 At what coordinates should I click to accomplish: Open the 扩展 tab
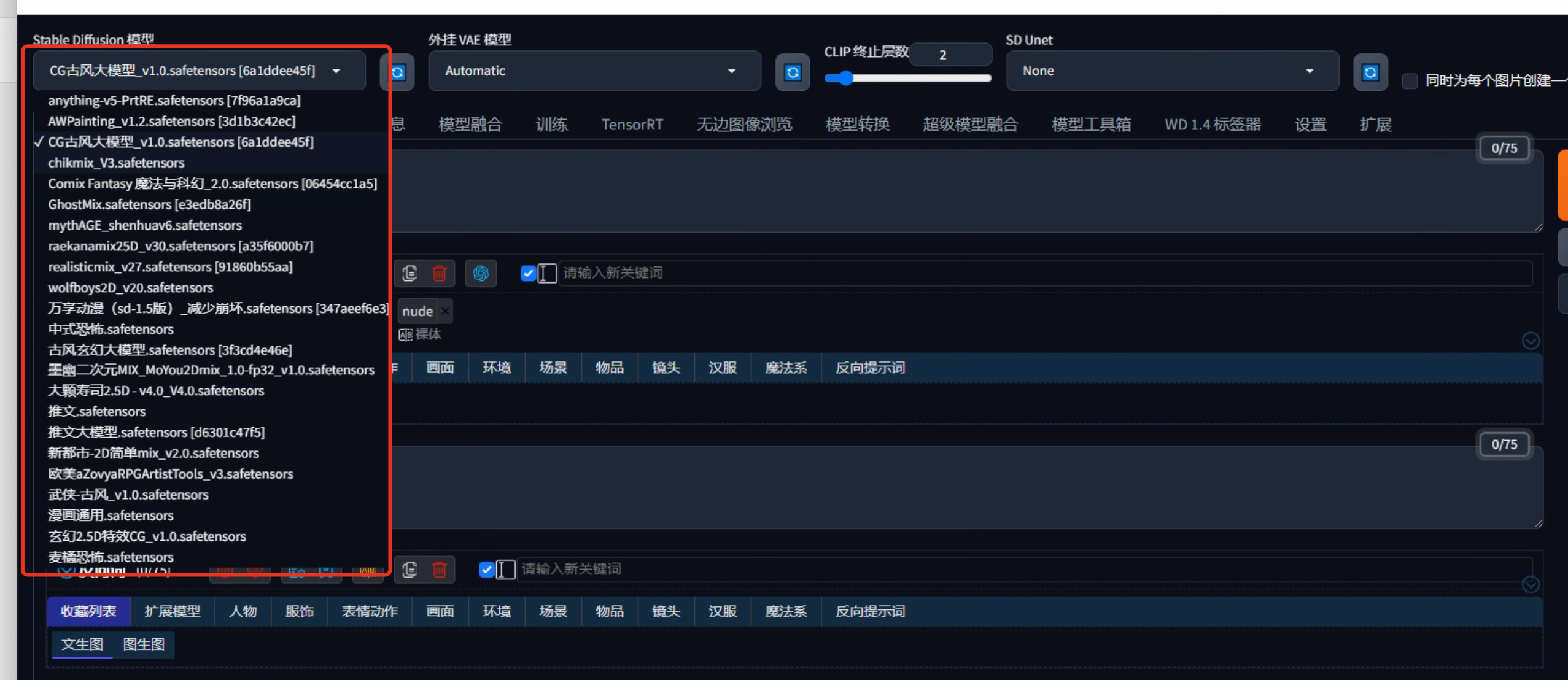[1375, 125]
